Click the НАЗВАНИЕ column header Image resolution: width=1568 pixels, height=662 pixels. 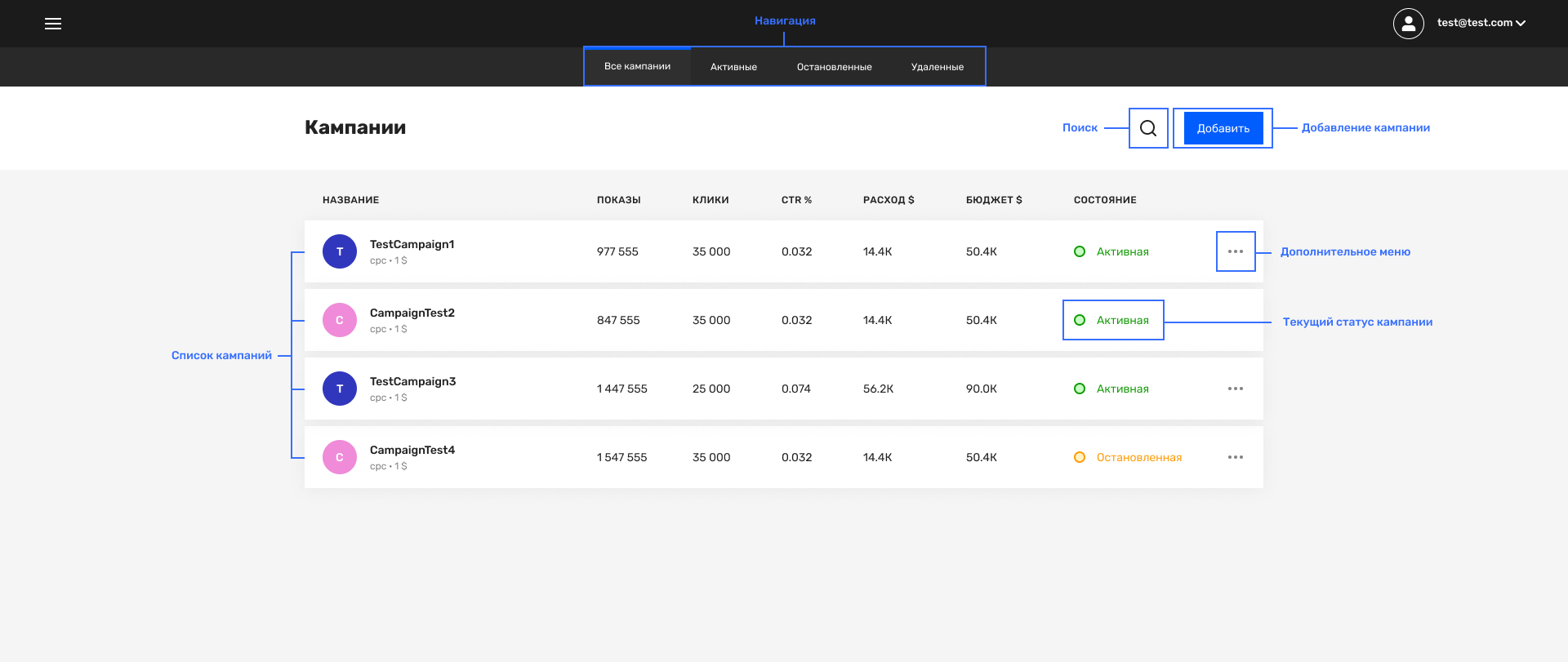tap(351, 200)
